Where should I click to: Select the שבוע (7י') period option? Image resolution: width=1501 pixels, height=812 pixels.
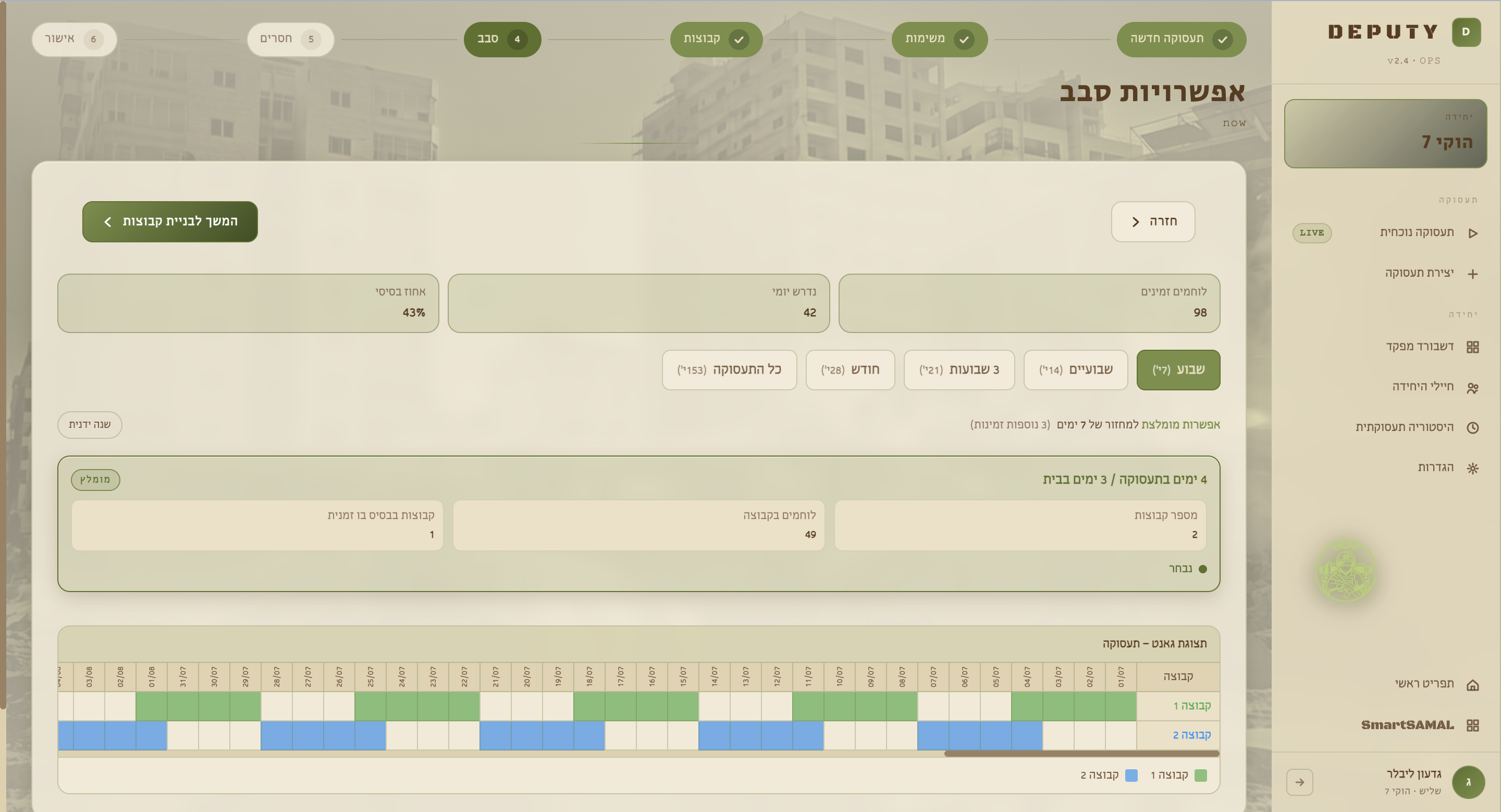tap(1178, 370)
